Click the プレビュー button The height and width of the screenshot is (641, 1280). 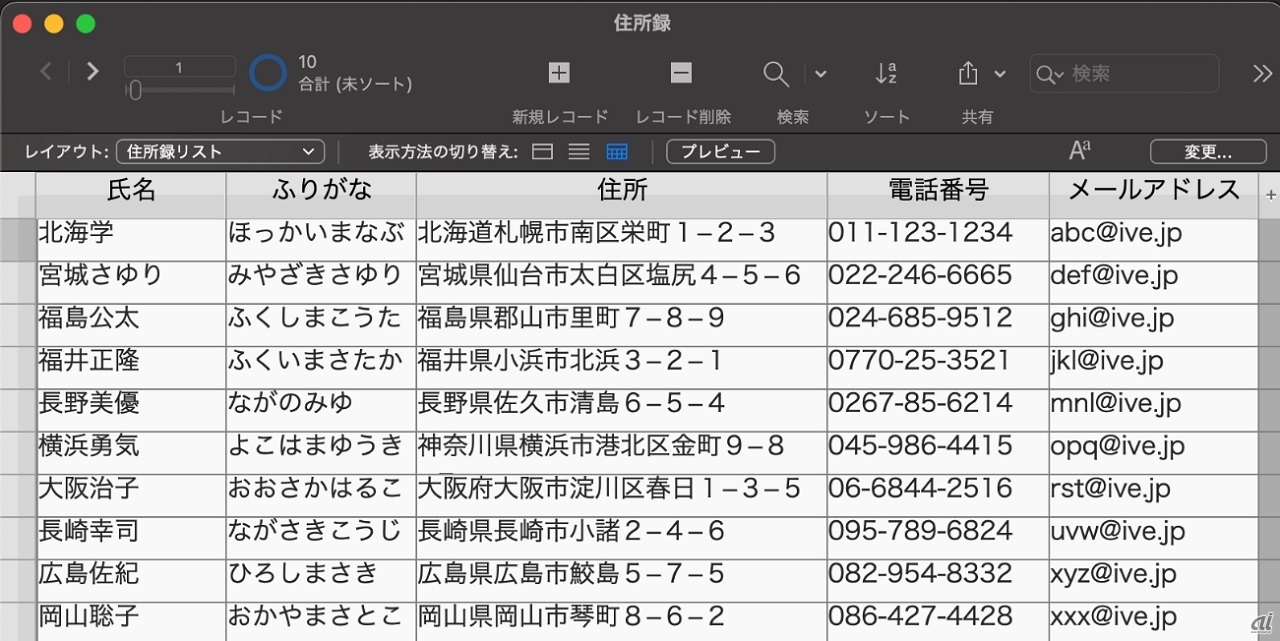point(720,152)
